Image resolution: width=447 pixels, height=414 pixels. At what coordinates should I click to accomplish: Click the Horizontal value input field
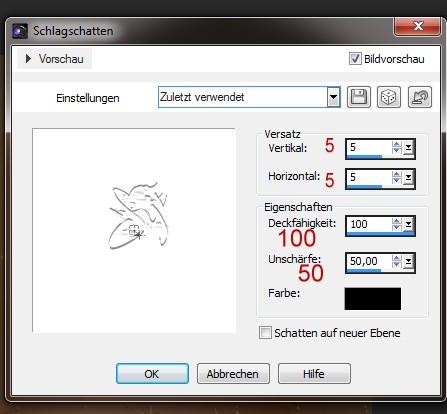pos(369,177)
